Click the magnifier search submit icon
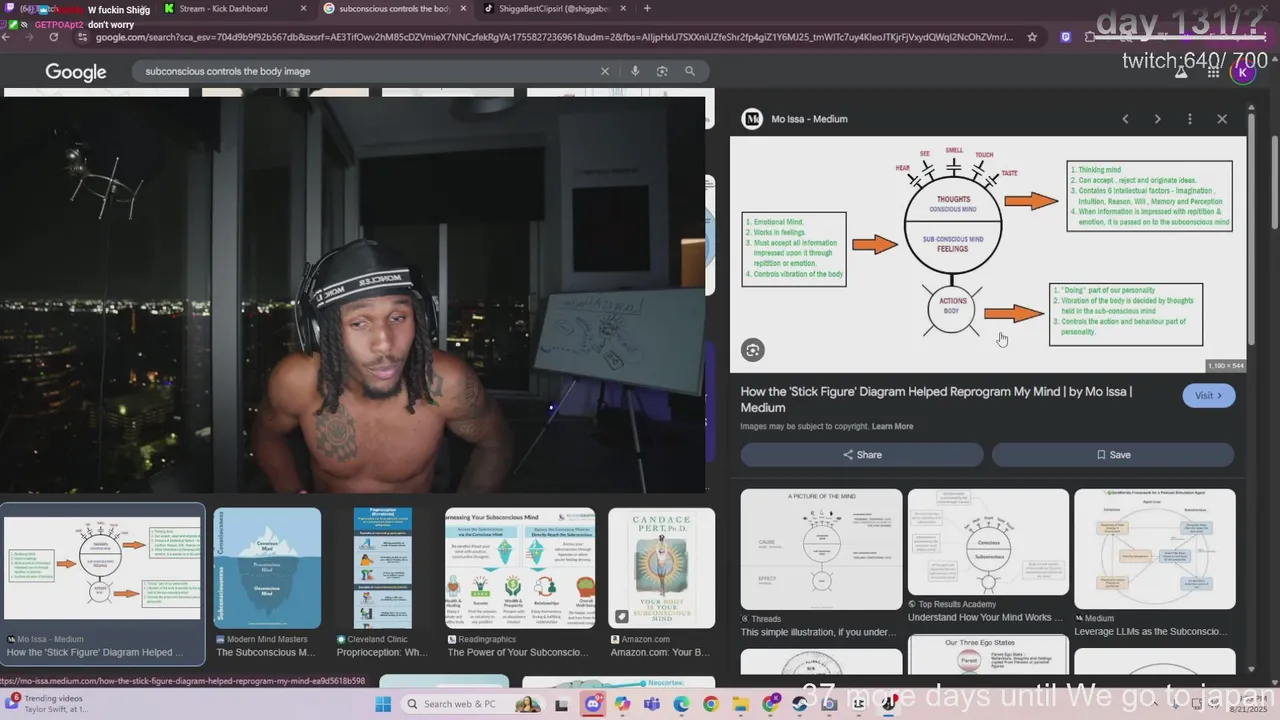 pos(690,71)
